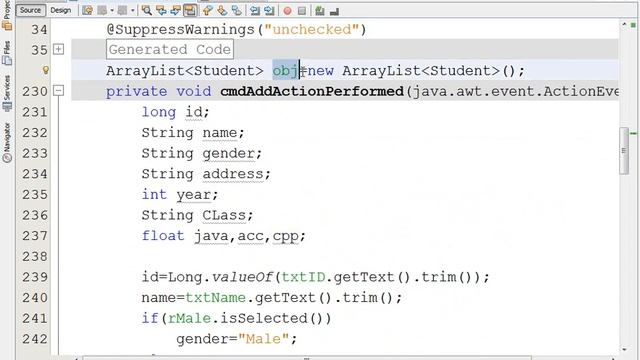Click line number 238 in gutter
Image resolution: width=640 pixels, height=360 pixels.
point(35,256)
